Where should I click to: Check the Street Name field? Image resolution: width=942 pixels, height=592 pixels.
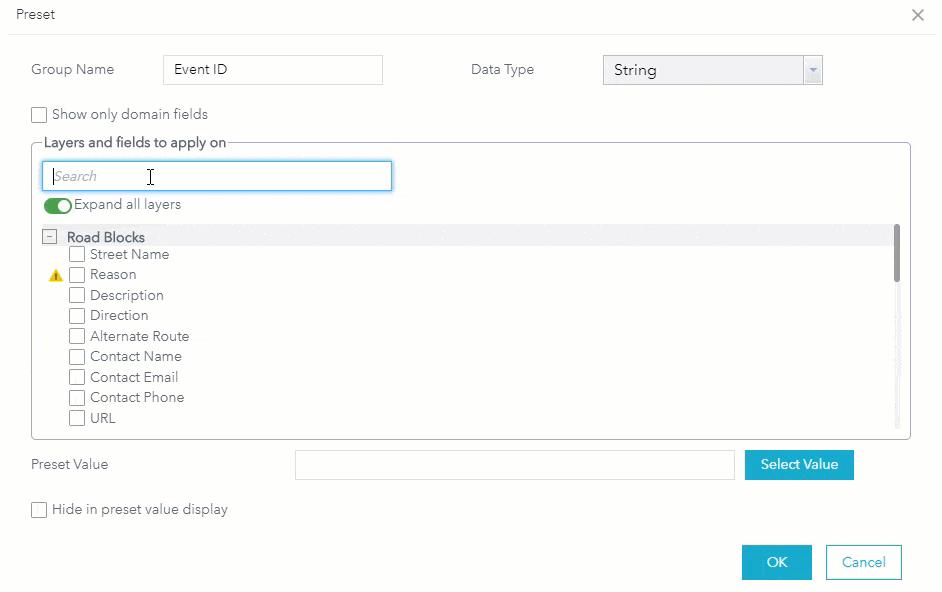(x=77, y=254)
